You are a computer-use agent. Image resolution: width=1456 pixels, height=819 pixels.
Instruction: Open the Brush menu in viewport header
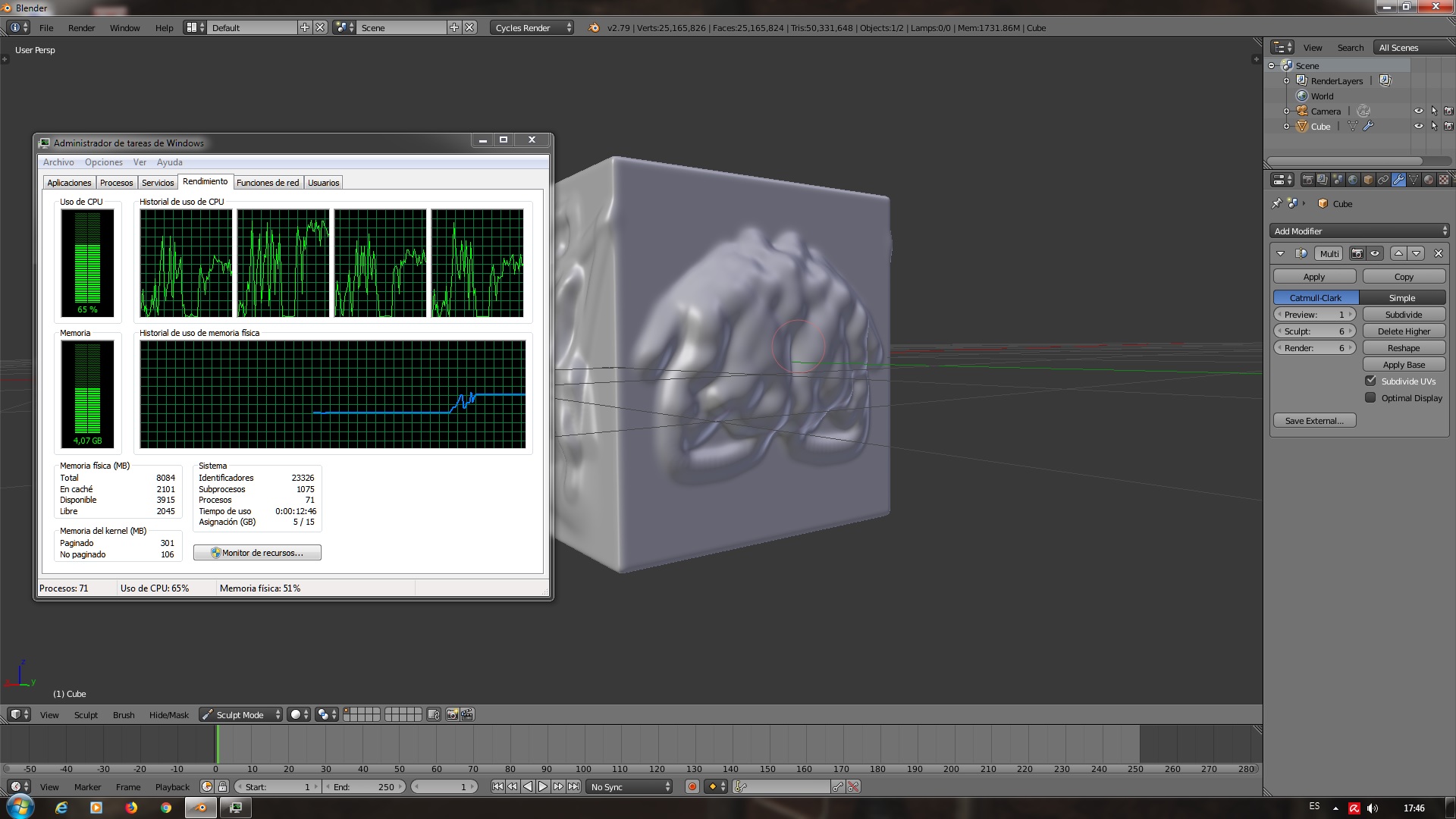coord(124,714)
